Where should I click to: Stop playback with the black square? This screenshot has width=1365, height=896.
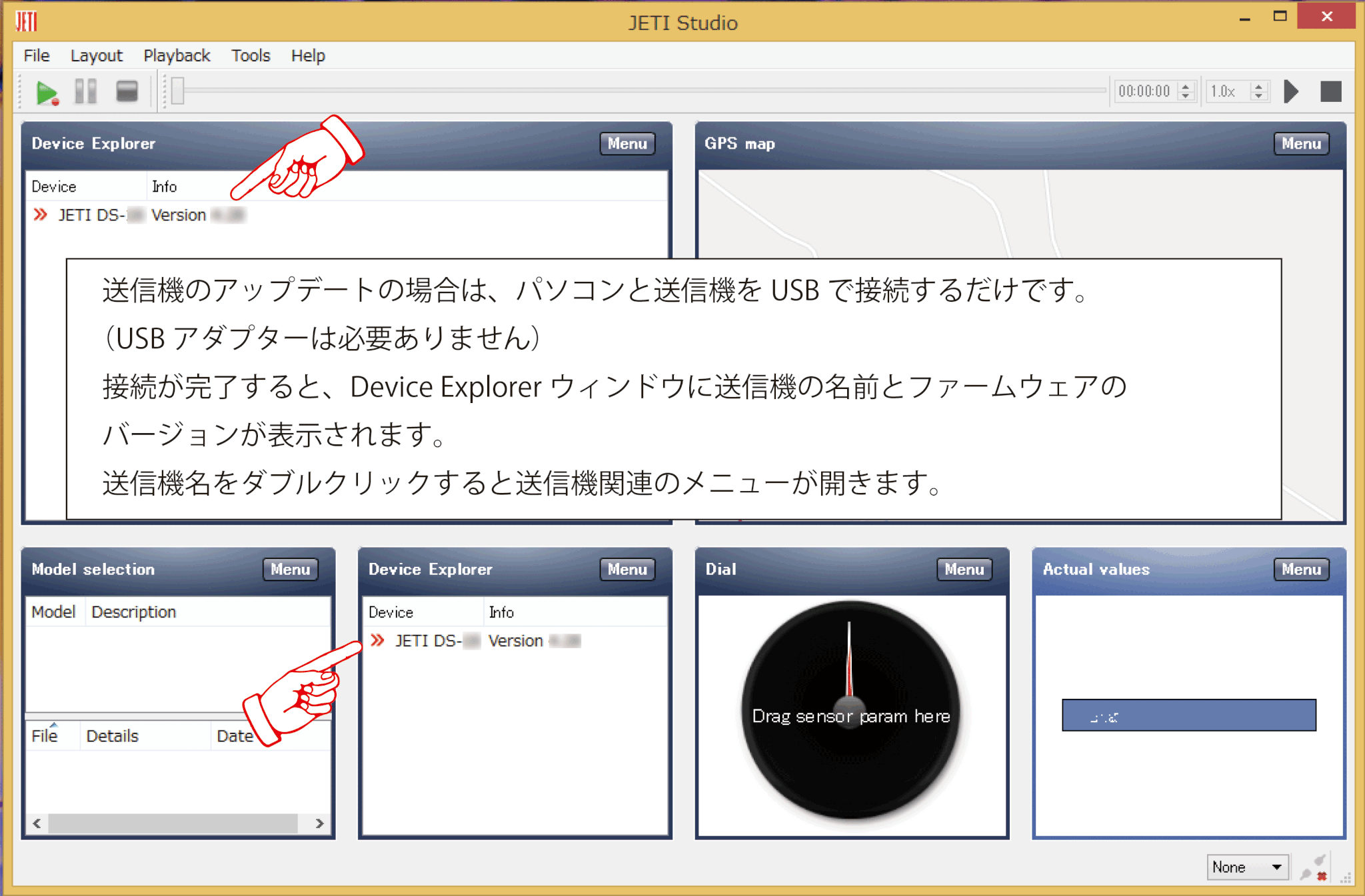coord(1331,91)
